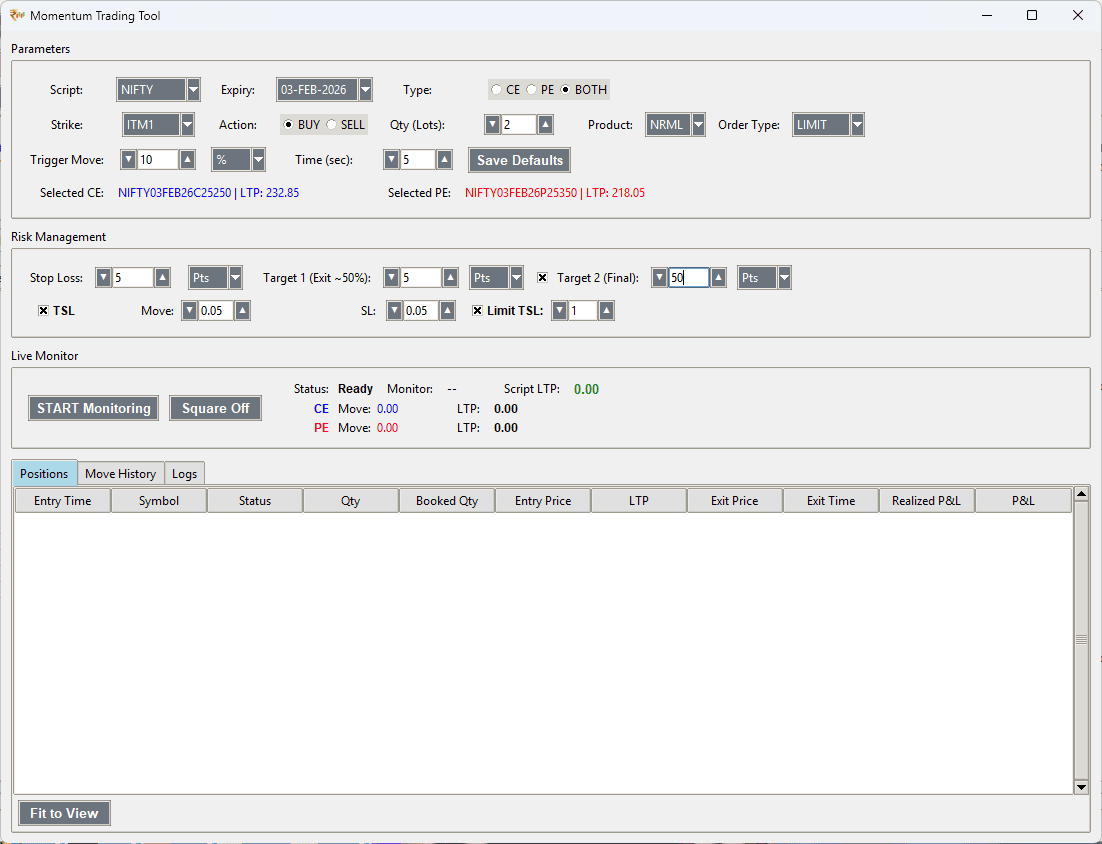Open the Strike dropdown showing ITM1
Image resolution: width=1102 pixels, height=844 pixels.
click(x=186, y=124)
